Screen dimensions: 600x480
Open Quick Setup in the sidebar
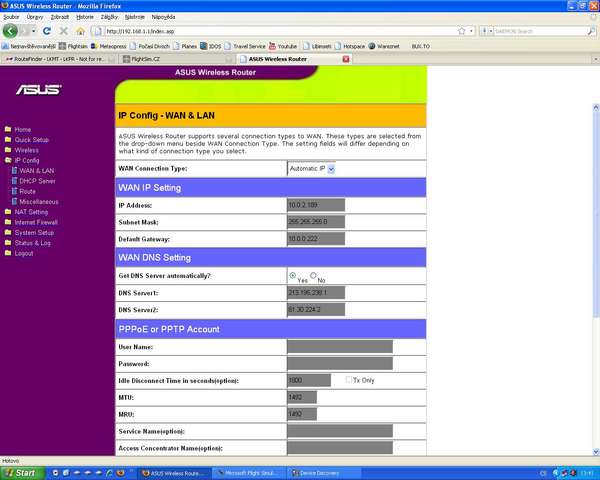26,140
